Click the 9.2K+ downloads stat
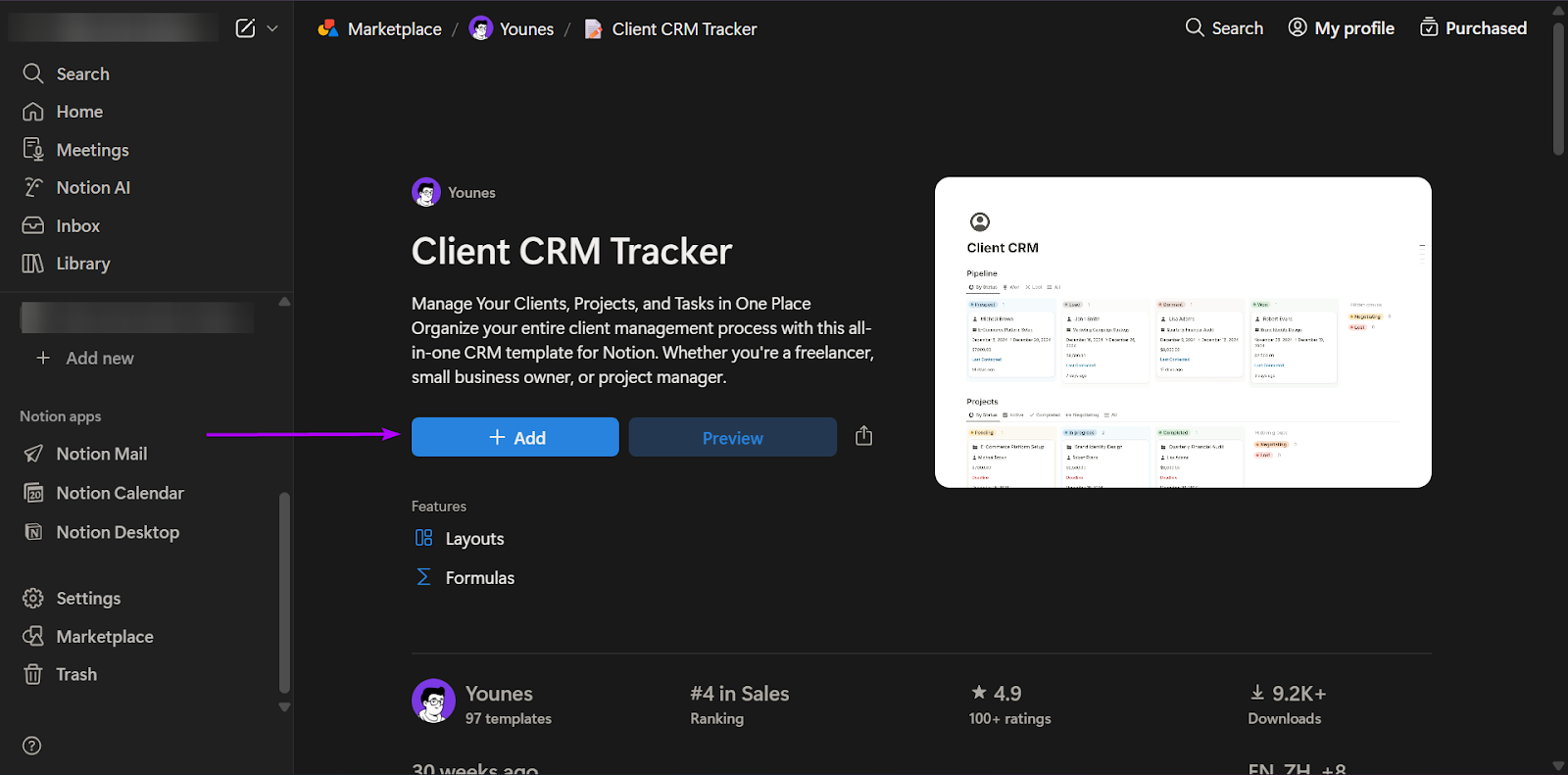 pyautogui.click(x=1287, y=703)
